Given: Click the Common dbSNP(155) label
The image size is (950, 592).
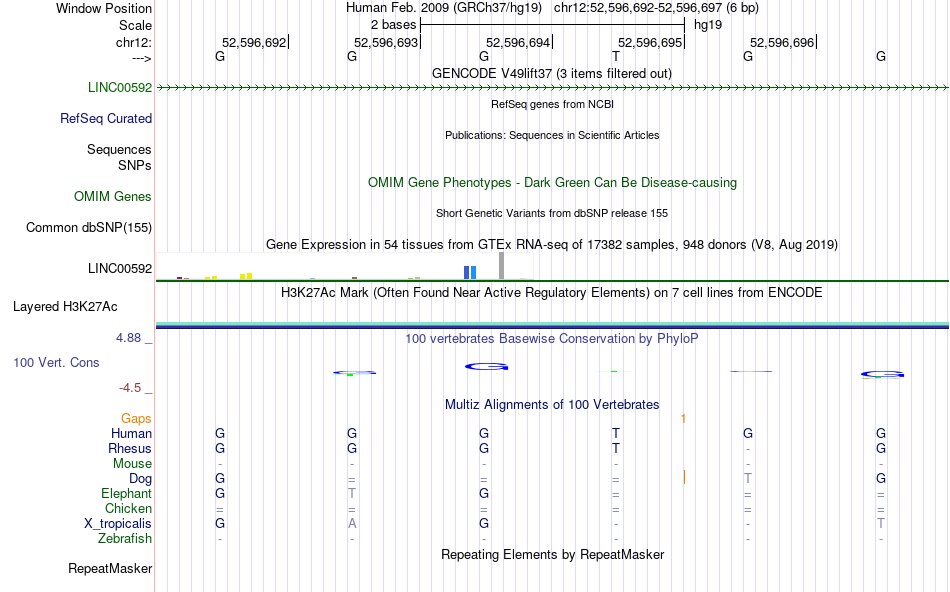Looking at the screenshot, I should point(89,227).
